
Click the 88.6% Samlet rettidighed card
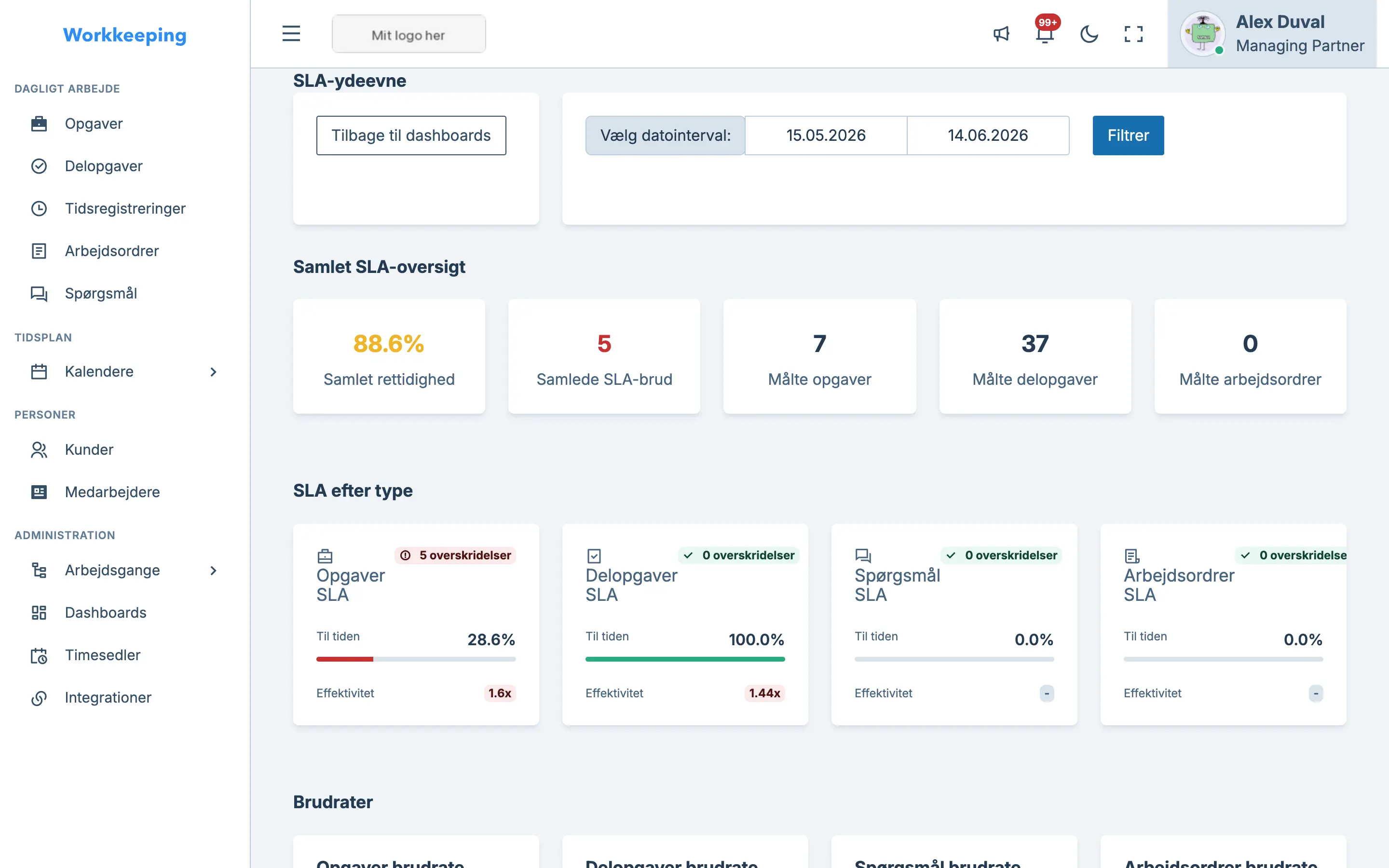(x=389, y=356)
